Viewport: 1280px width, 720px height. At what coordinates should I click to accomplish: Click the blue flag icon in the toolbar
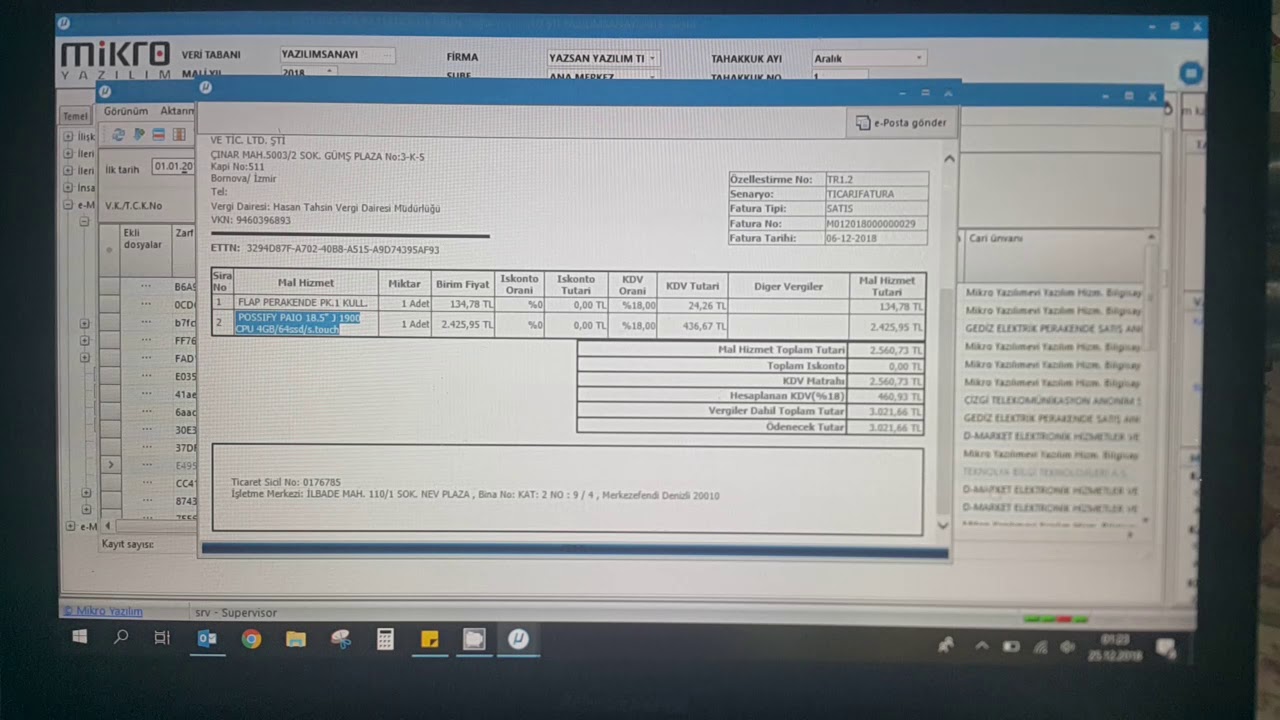pos(139,134)
